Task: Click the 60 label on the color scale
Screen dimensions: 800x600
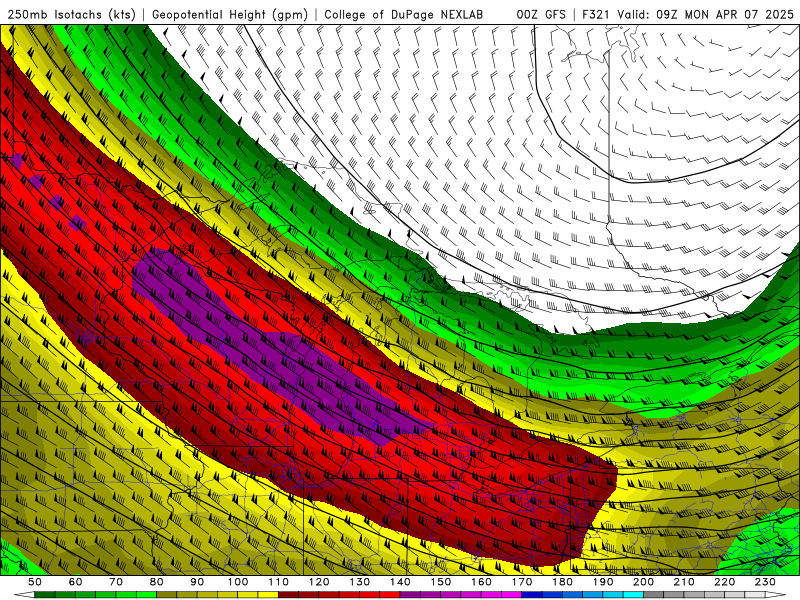Action: pos(75,582)
